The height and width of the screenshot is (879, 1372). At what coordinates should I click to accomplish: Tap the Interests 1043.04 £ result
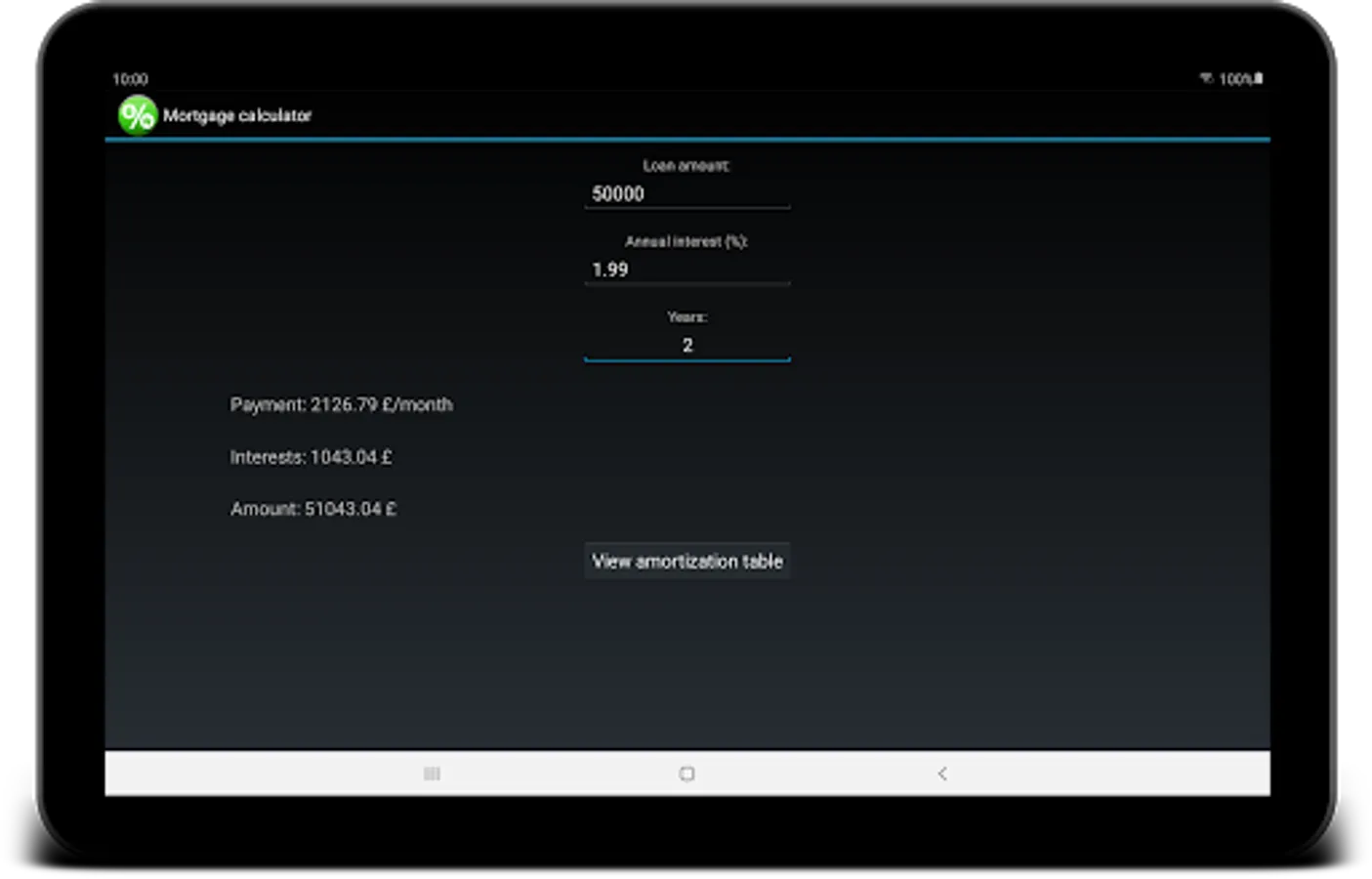pos(311,457)
